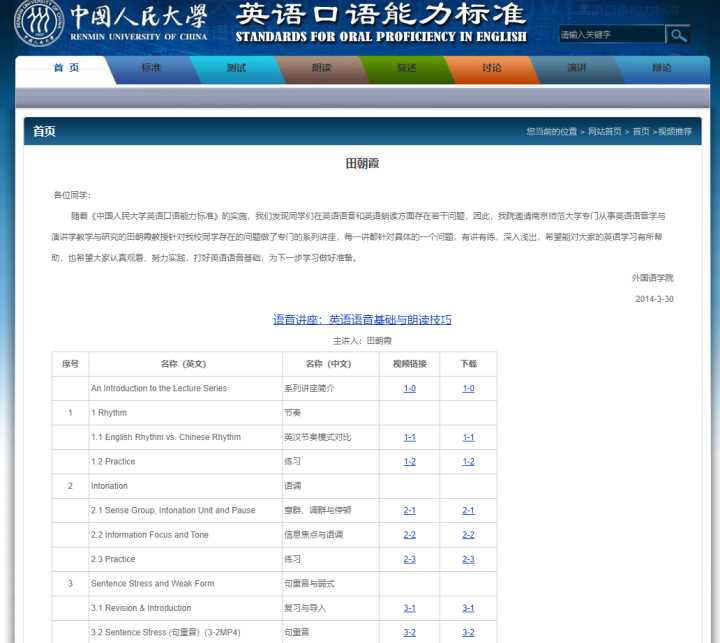Open video link 2-1 for Sense Group
The height and width of the screenshot is (643, 720).
[410, 510]
